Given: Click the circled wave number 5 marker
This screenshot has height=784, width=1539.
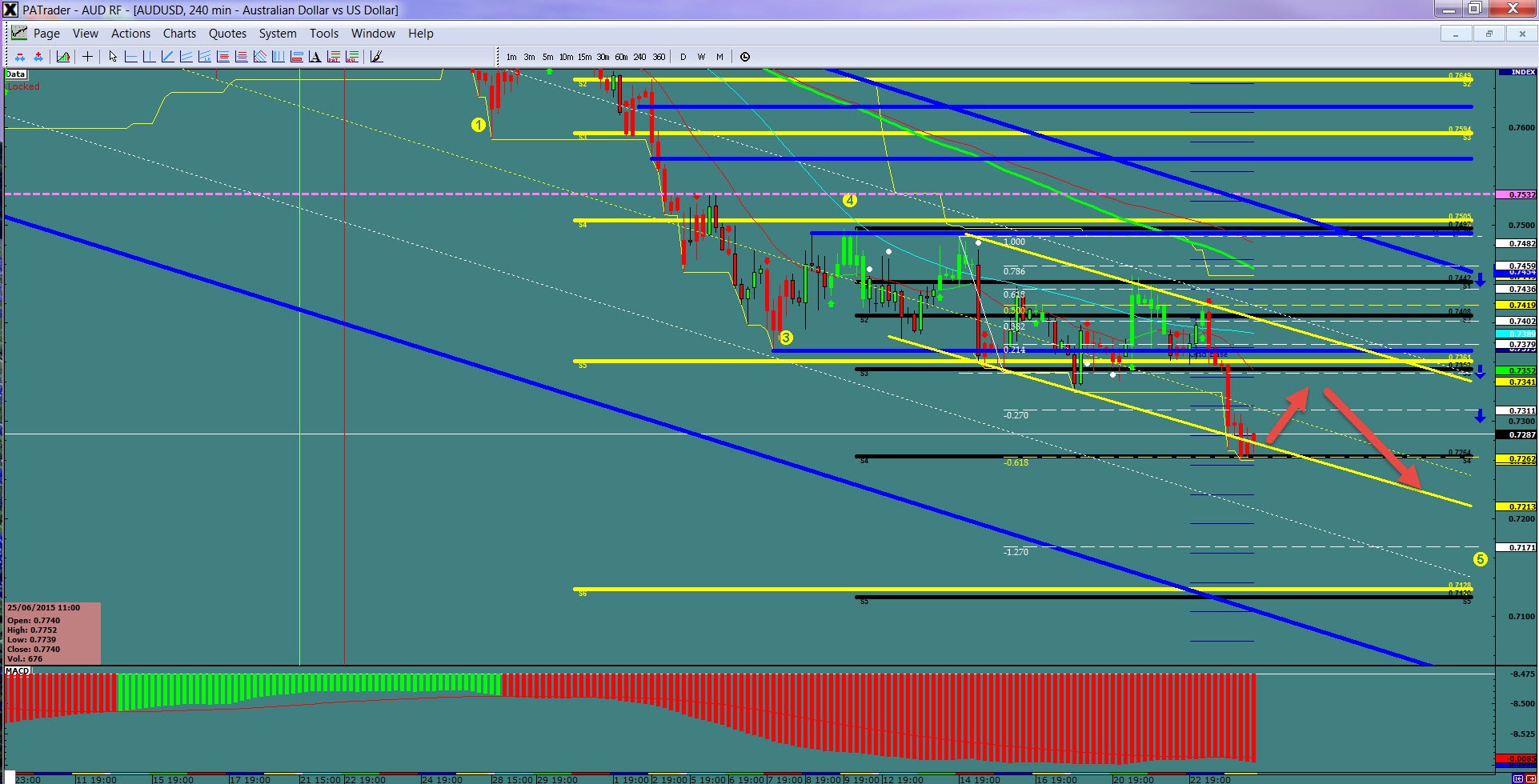Looking at the screenshot, I should click(x=1481, y=559).
